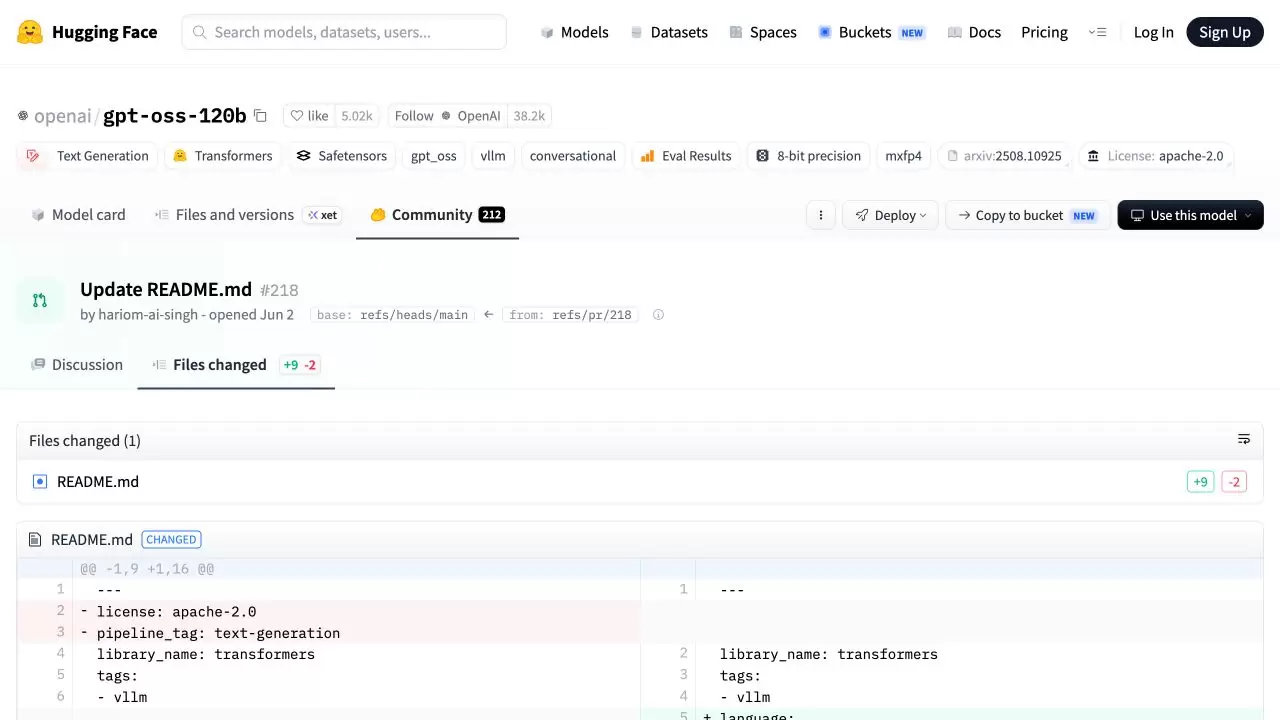Select the Safetensors tag

coord(342,156)
